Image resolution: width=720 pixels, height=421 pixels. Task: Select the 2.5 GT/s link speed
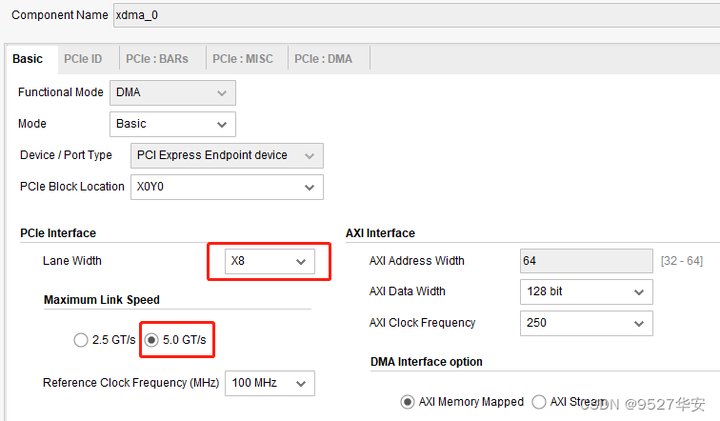[x=81, y=340]
